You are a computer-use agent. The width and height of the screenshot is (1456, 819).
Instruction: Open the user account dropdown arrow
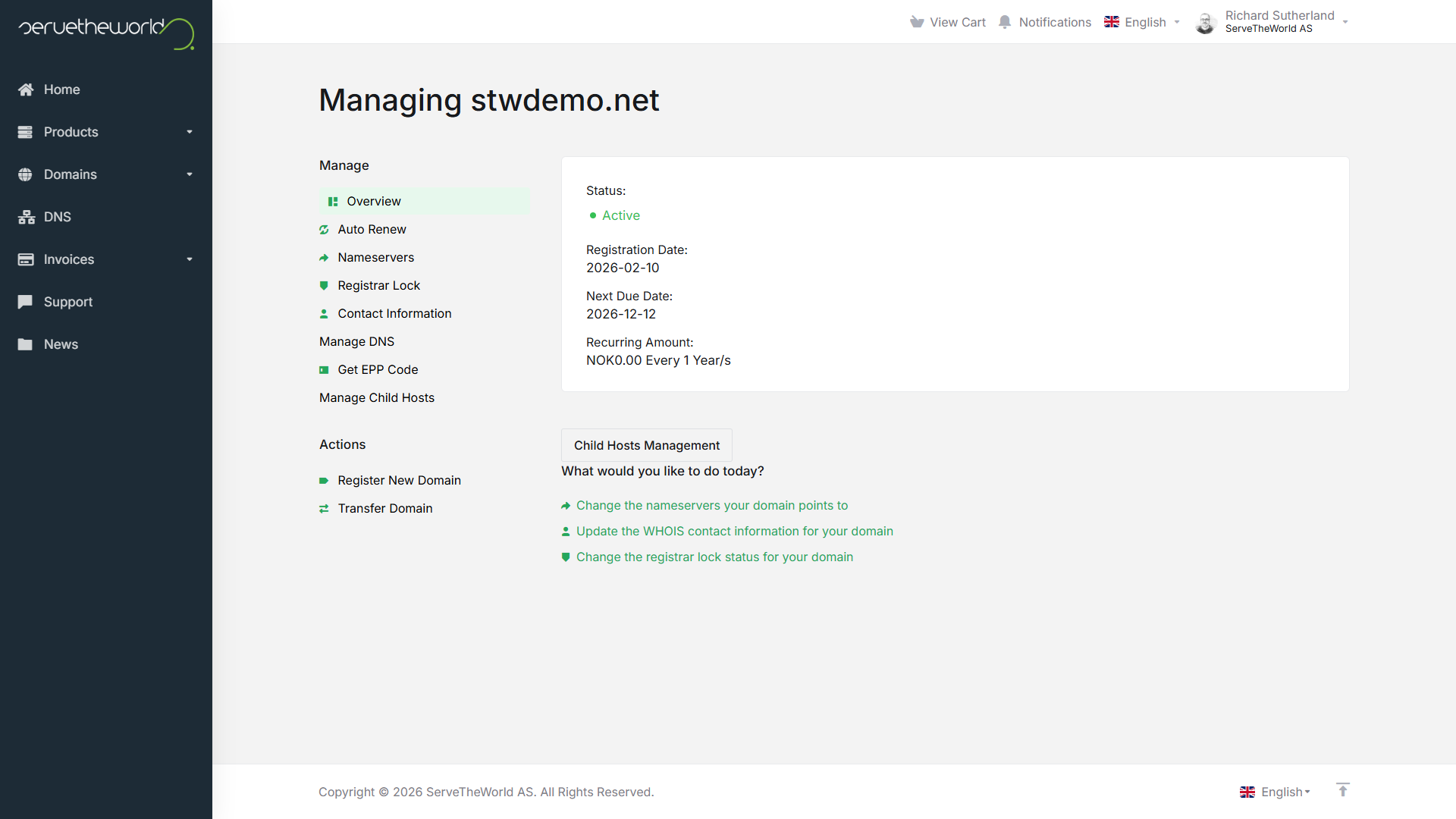(x=1345, y=22)
